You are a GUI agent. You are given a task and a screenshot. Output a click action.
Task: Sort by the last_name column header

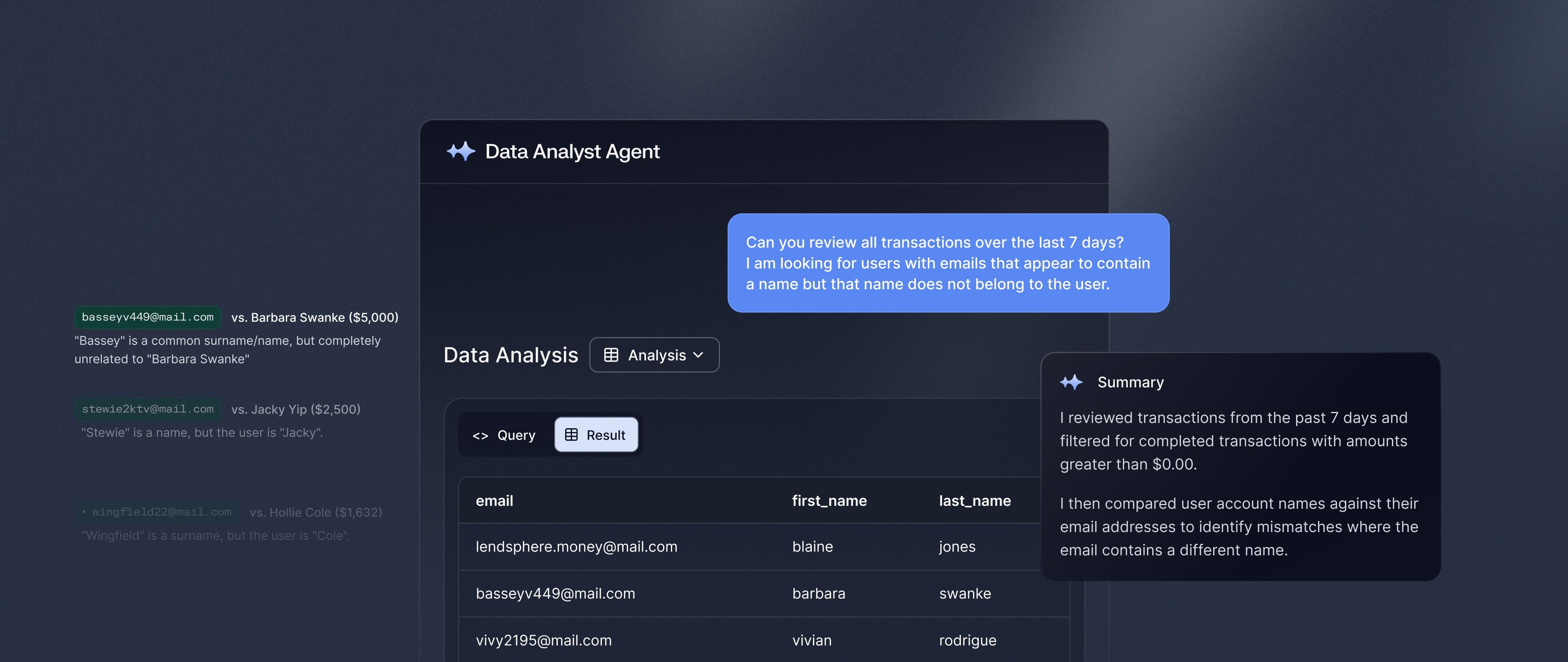(x=975, y=501)
